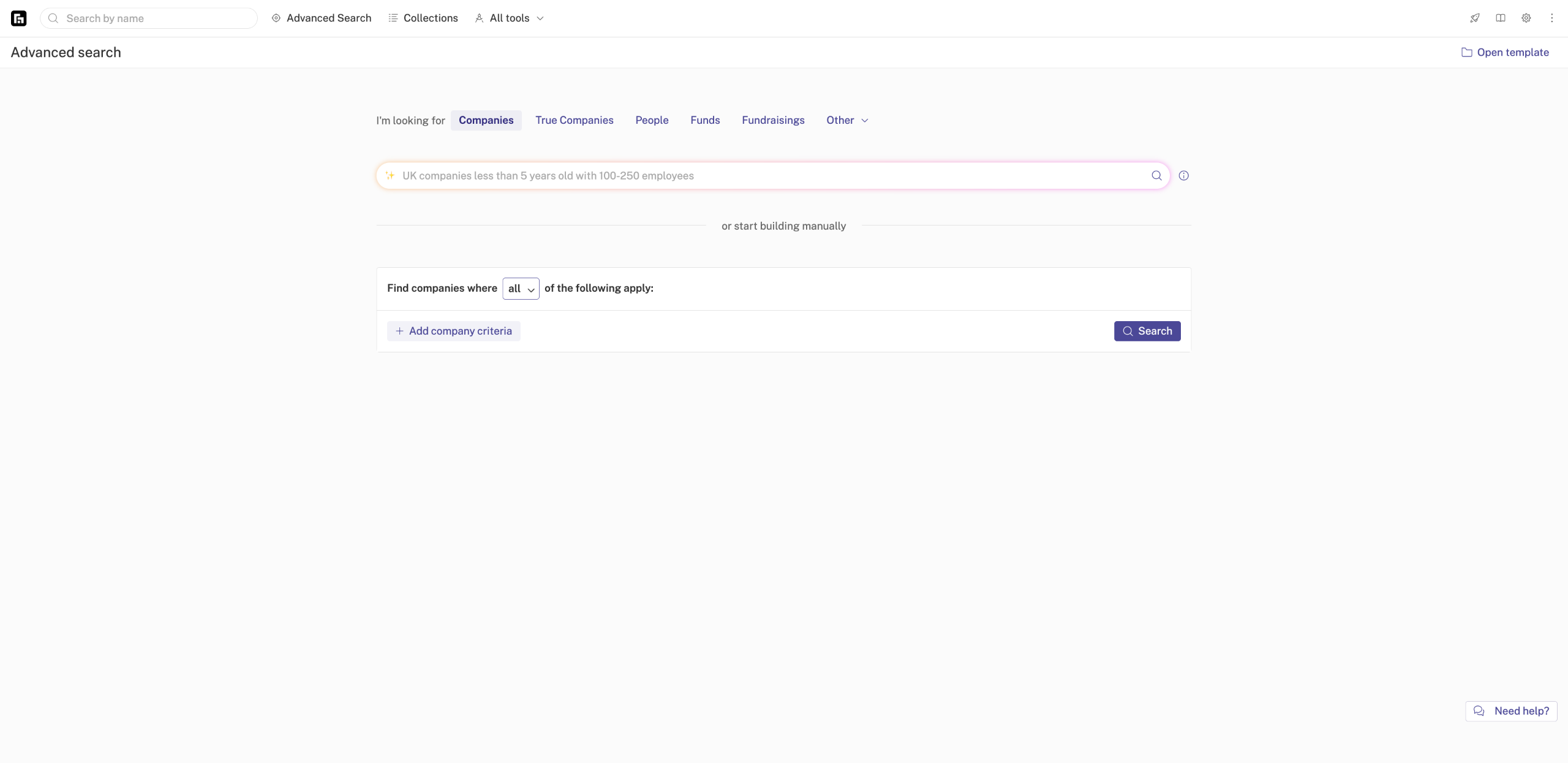Open the 'all' match condition dropdown

(521, 289)
